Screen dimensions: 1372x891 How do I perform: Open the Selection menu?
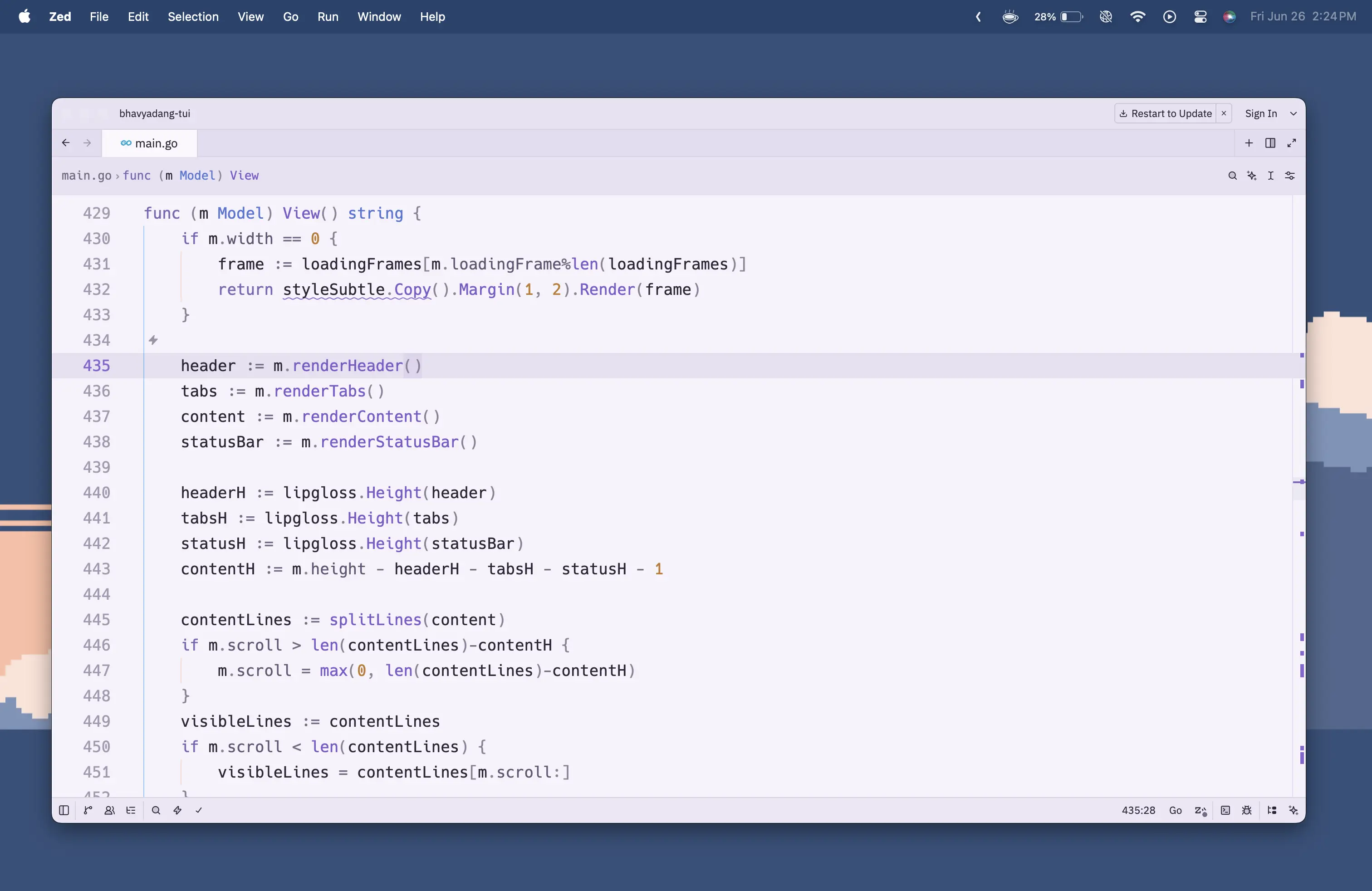click(193, 17)
